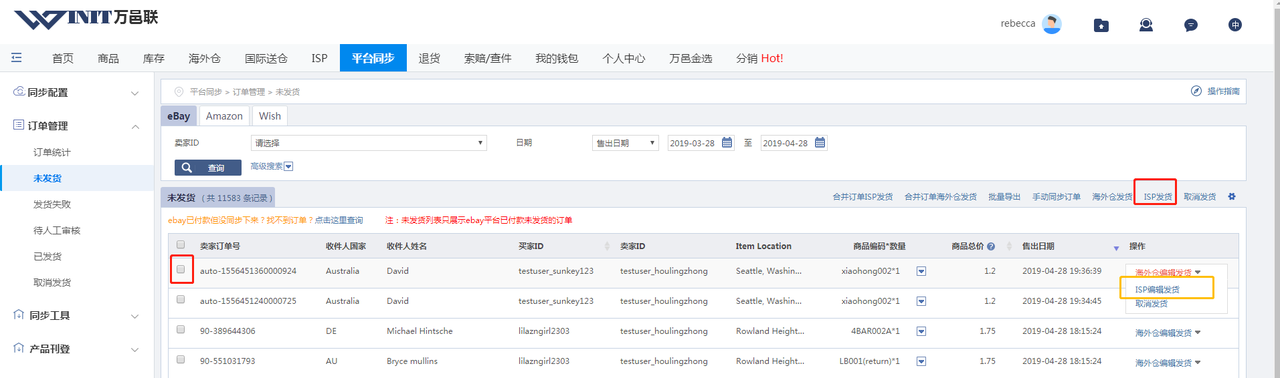This screenshot has width=1280, height=378.
Task: Expand the 高级搜索 advanced search toggle
Action: click(288, 167)
